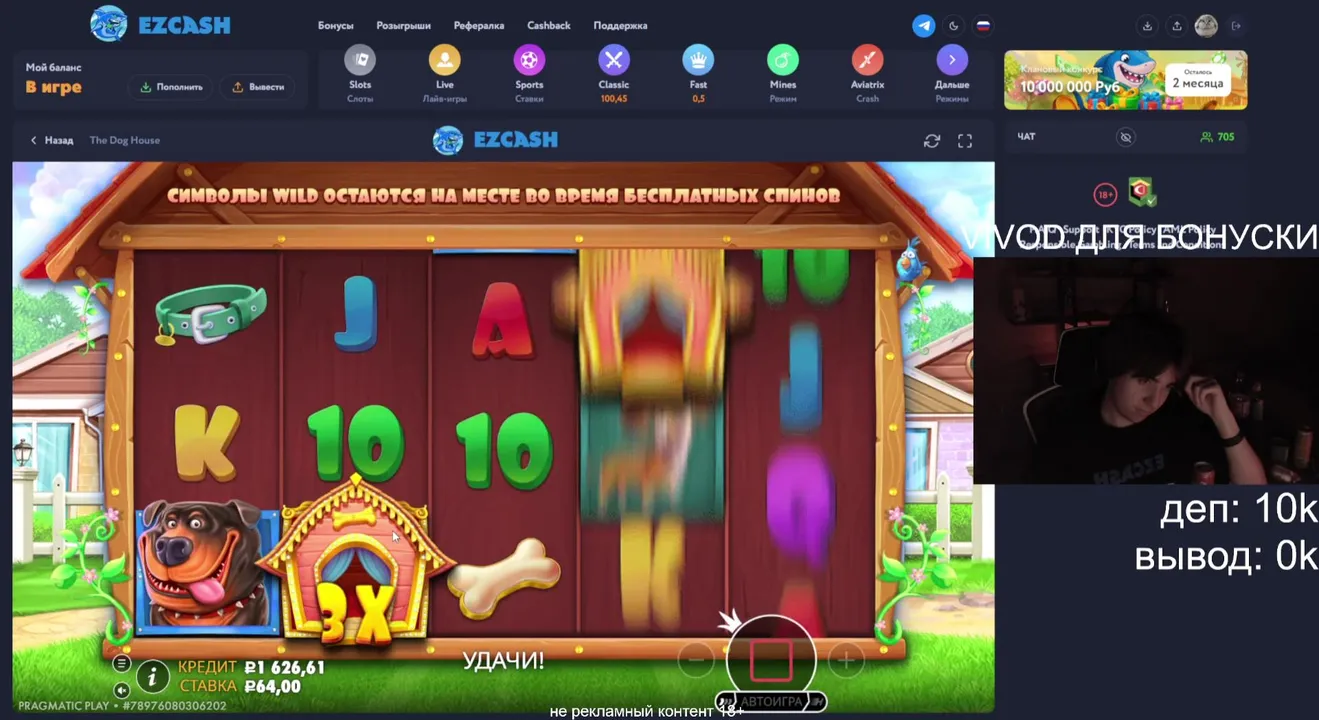Toggle dark mode moon icon
1319x720 pixels.
954,26
